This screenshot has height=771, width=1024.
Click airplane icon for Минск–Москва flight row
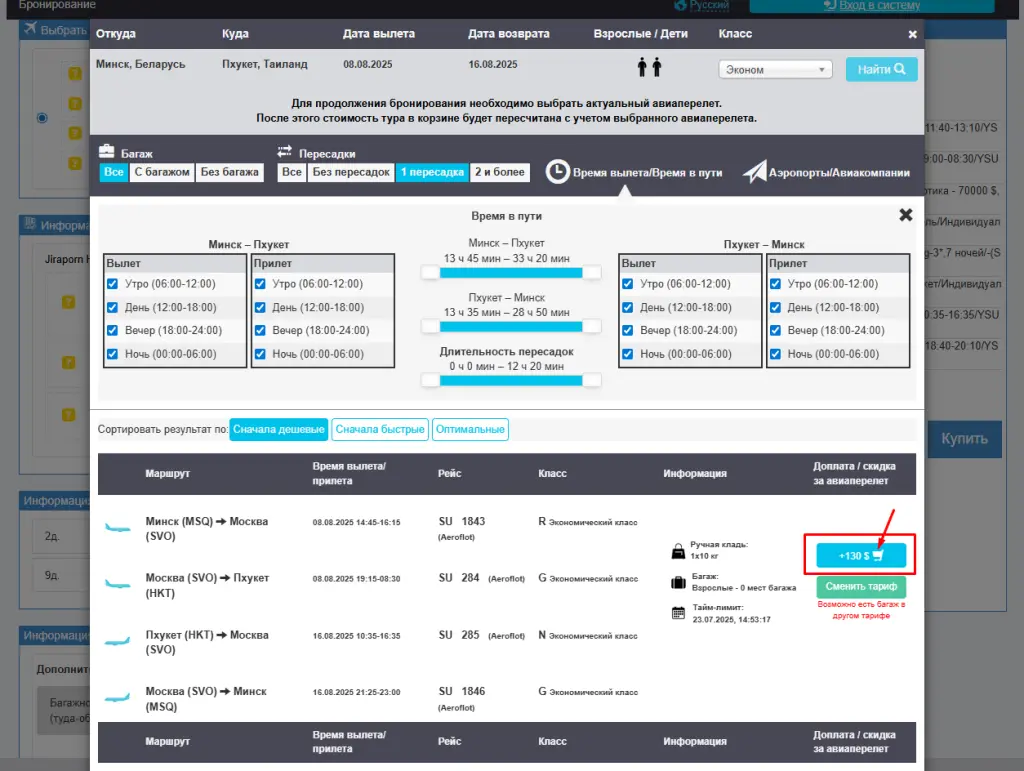(118, 527)
